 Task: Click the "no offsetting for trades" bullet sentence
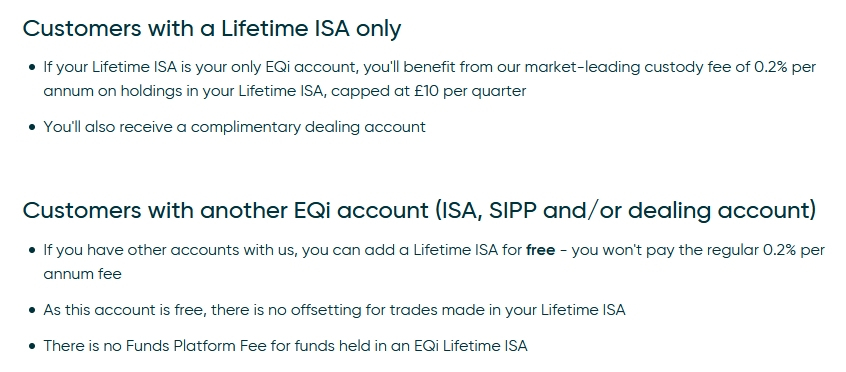tap(335, 310)
